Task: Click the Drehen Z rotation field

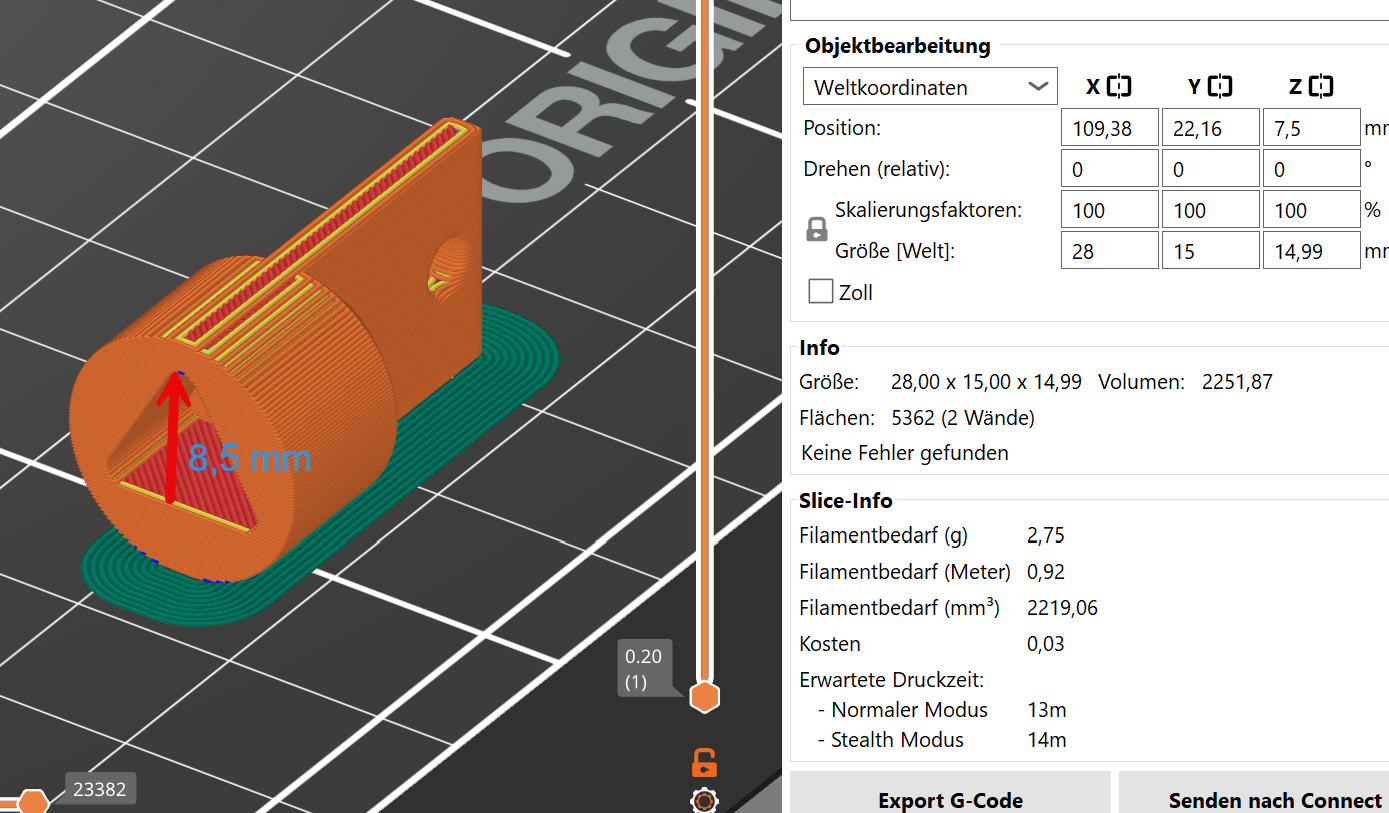Action: pyautogui.click(x=1312, y=169)
